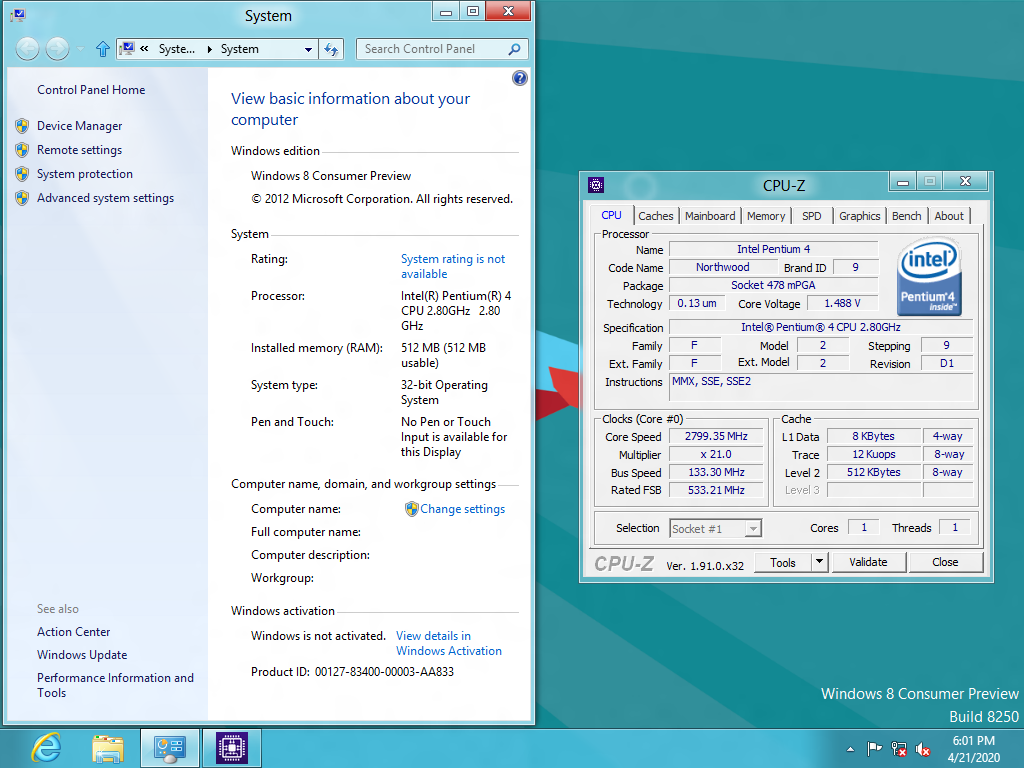The height and width of the screenshot is (768, 1024).
Task: Open recent locations dropdown beside Forward arrow
Action: point(80,49)
